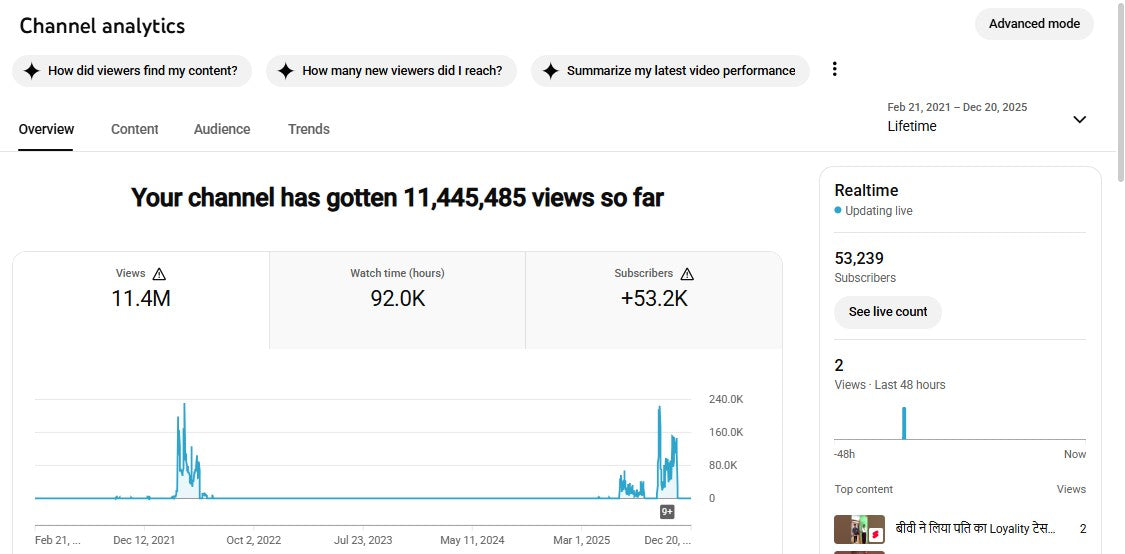Open the Overview tab
Screen dimensions: 1125x554
pyautogui.click(x=46, y=129)
